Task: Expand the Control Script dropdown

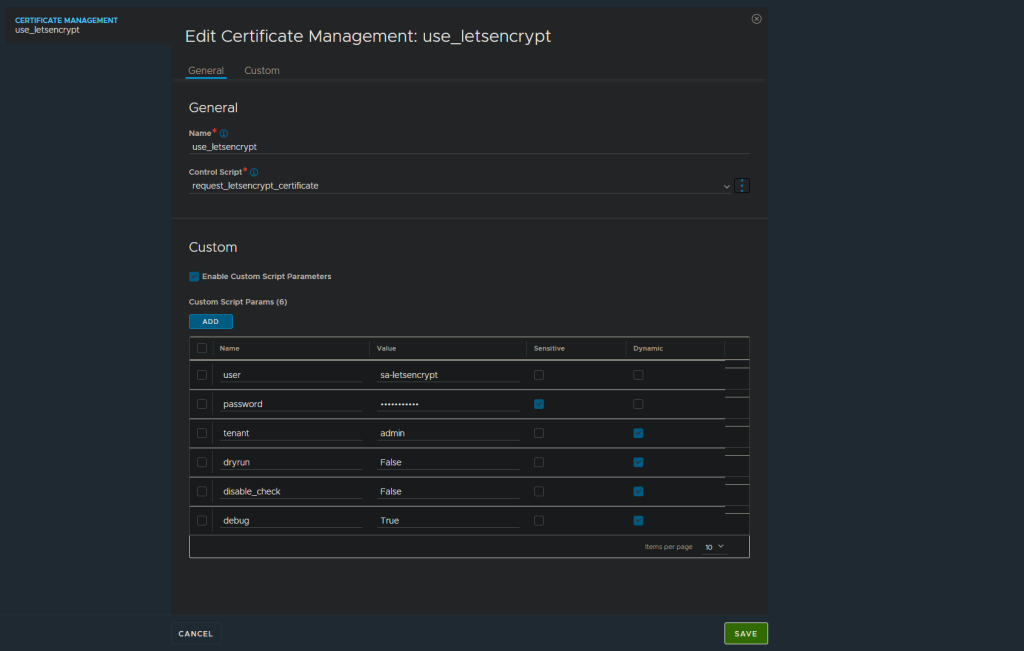Action: click(726, 187)
